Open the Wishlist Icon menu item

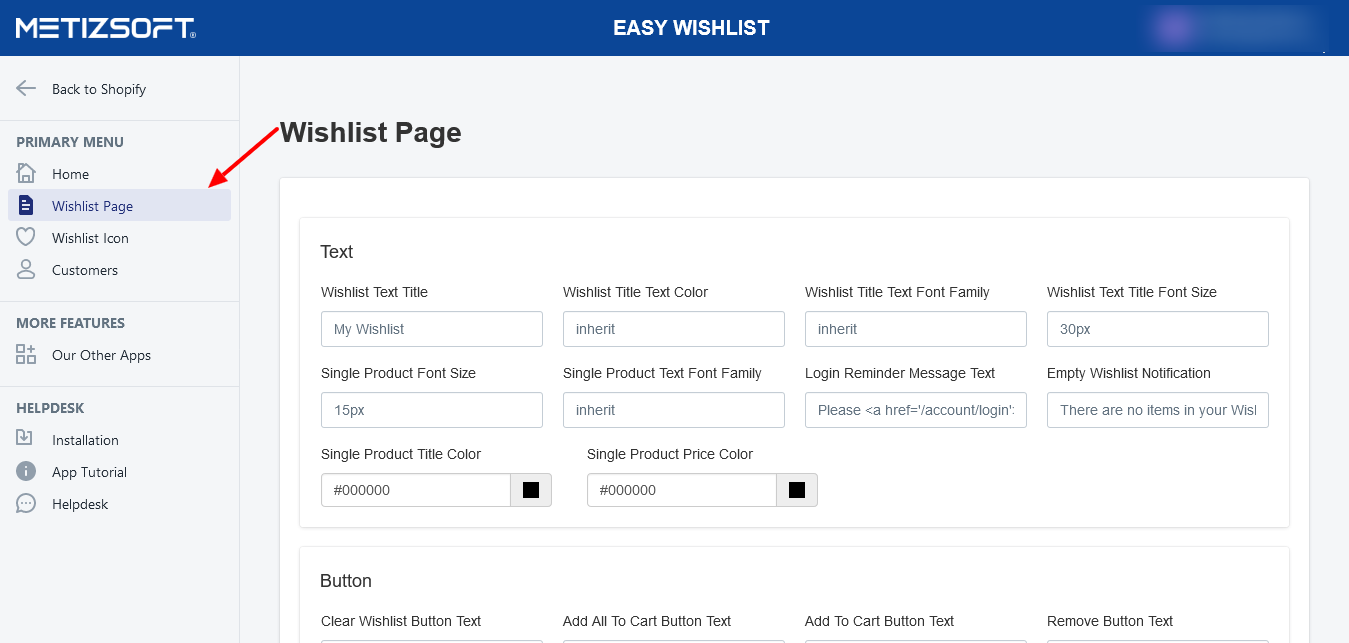90,238
